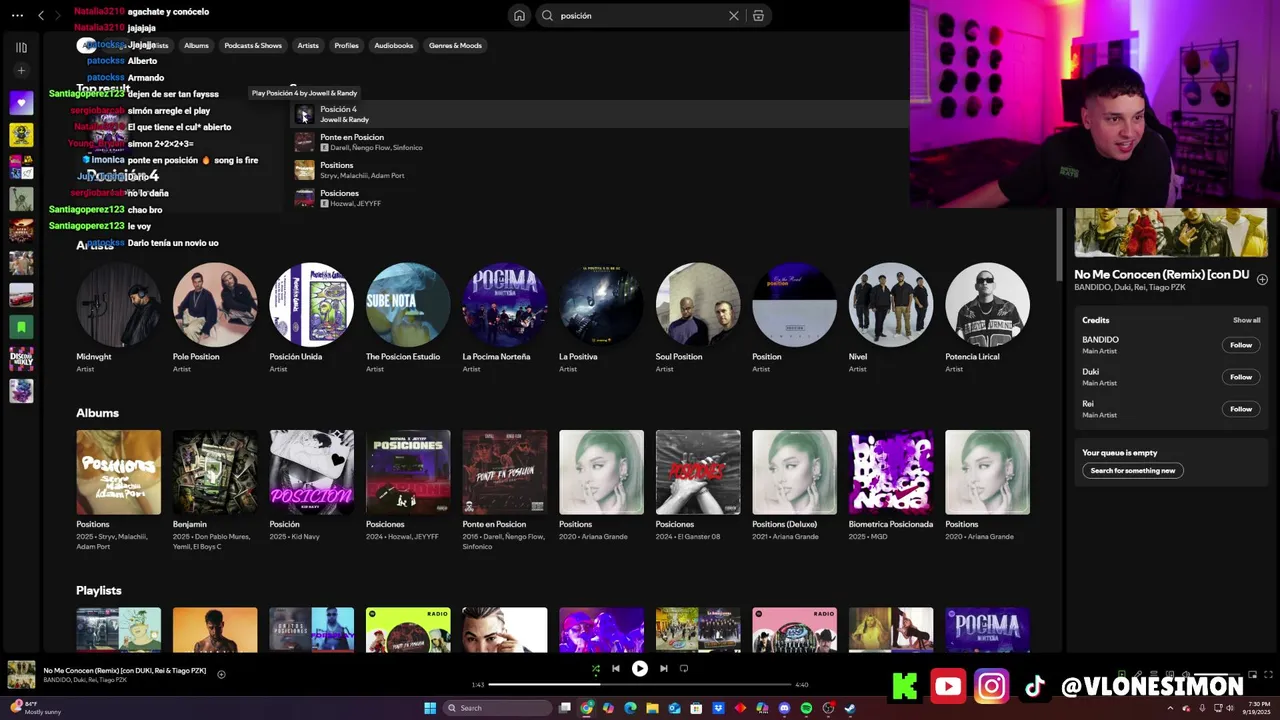Clear the search query with the X

click(x=734, y=15)
